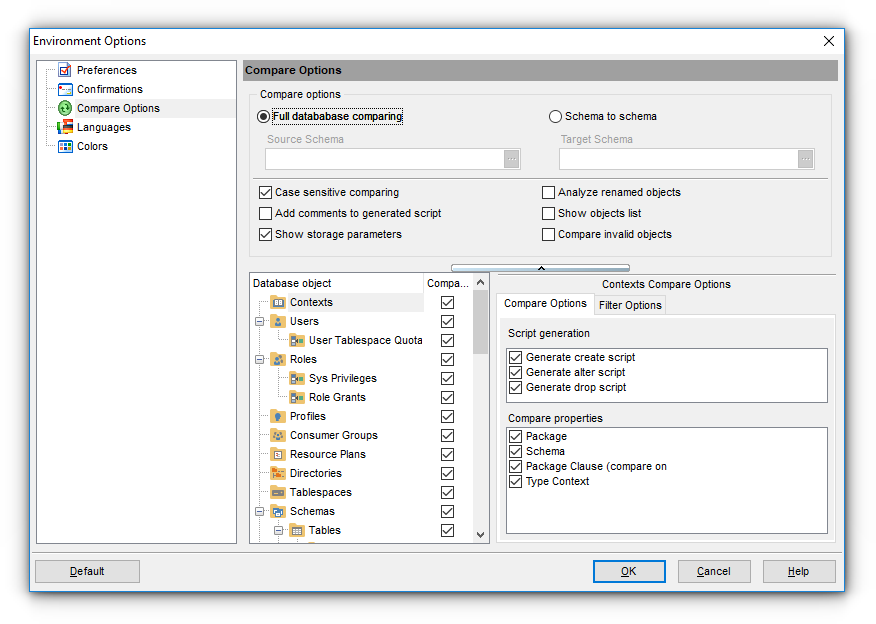Select the Roles folder icon

click(x=278, y=360)
